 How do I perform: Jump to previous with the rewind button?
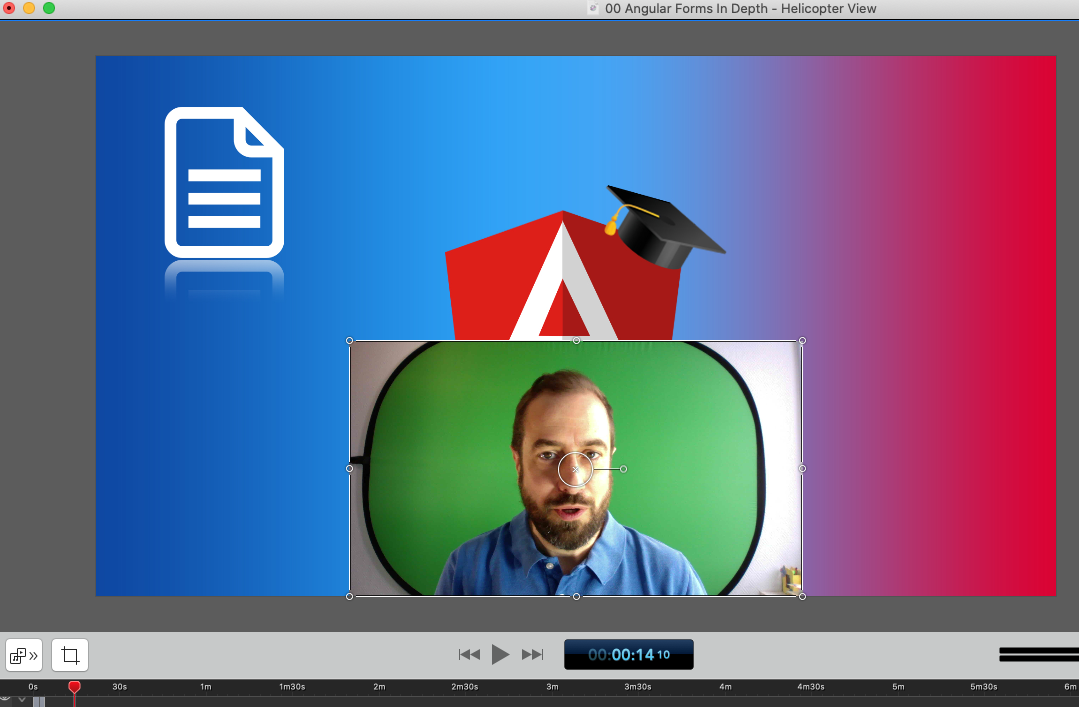(469, 655)
